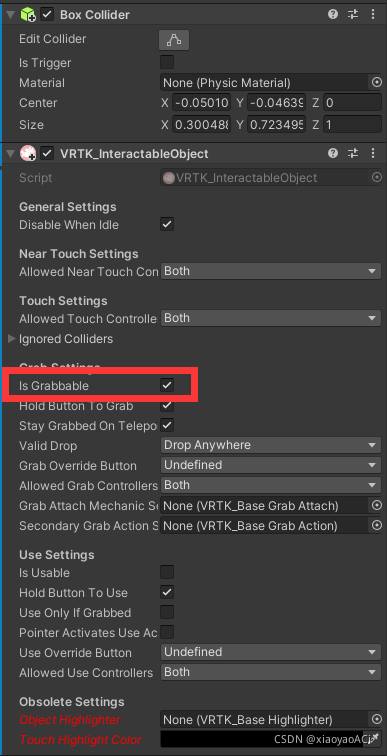387x756 pixels.
Task: Click the Size X value field
Action: coord(201,125)
